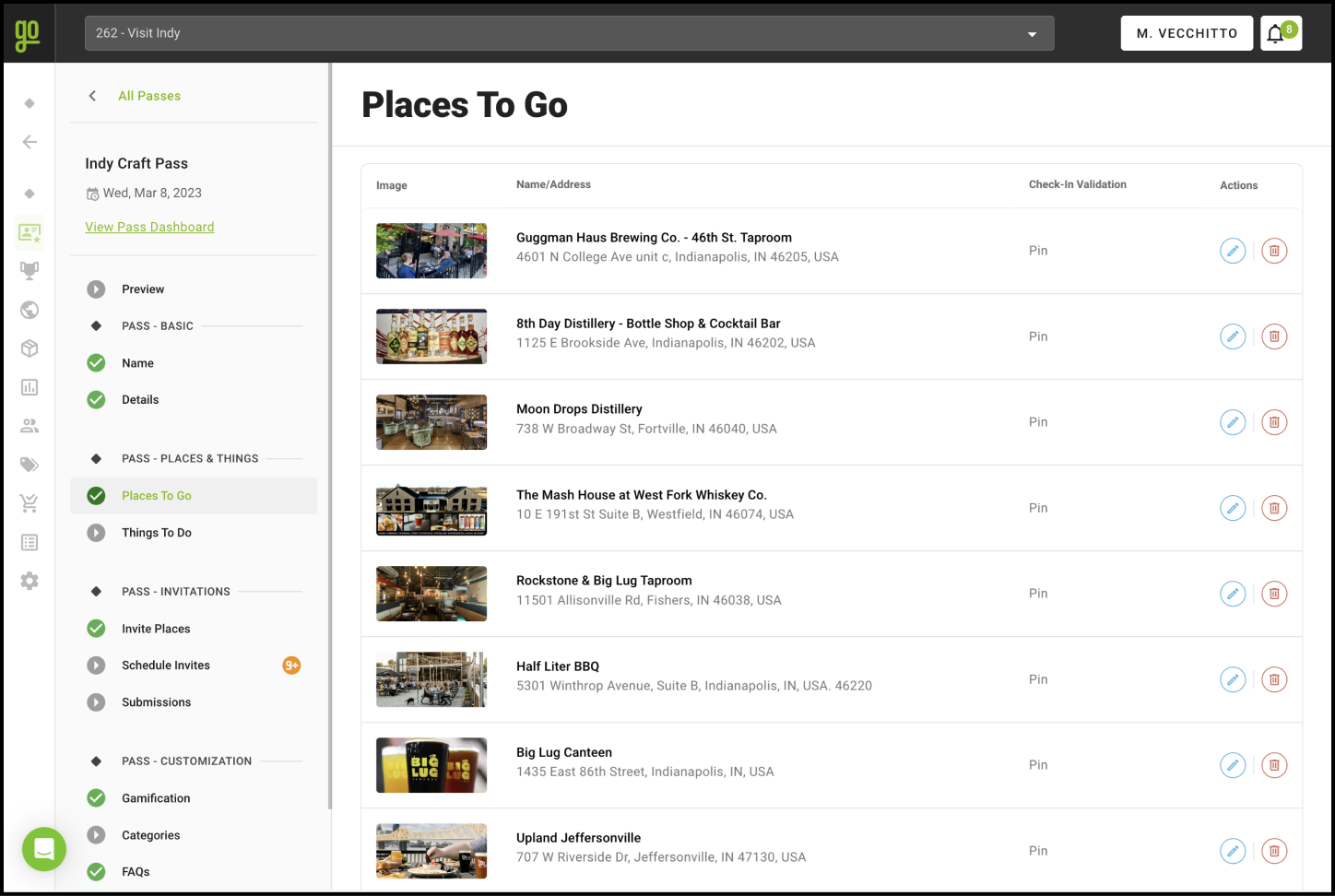This screenshot has width=1335, height=896.
Task: Click Big Lug Canteen beer thumbnail
Action: click(431, 765)
